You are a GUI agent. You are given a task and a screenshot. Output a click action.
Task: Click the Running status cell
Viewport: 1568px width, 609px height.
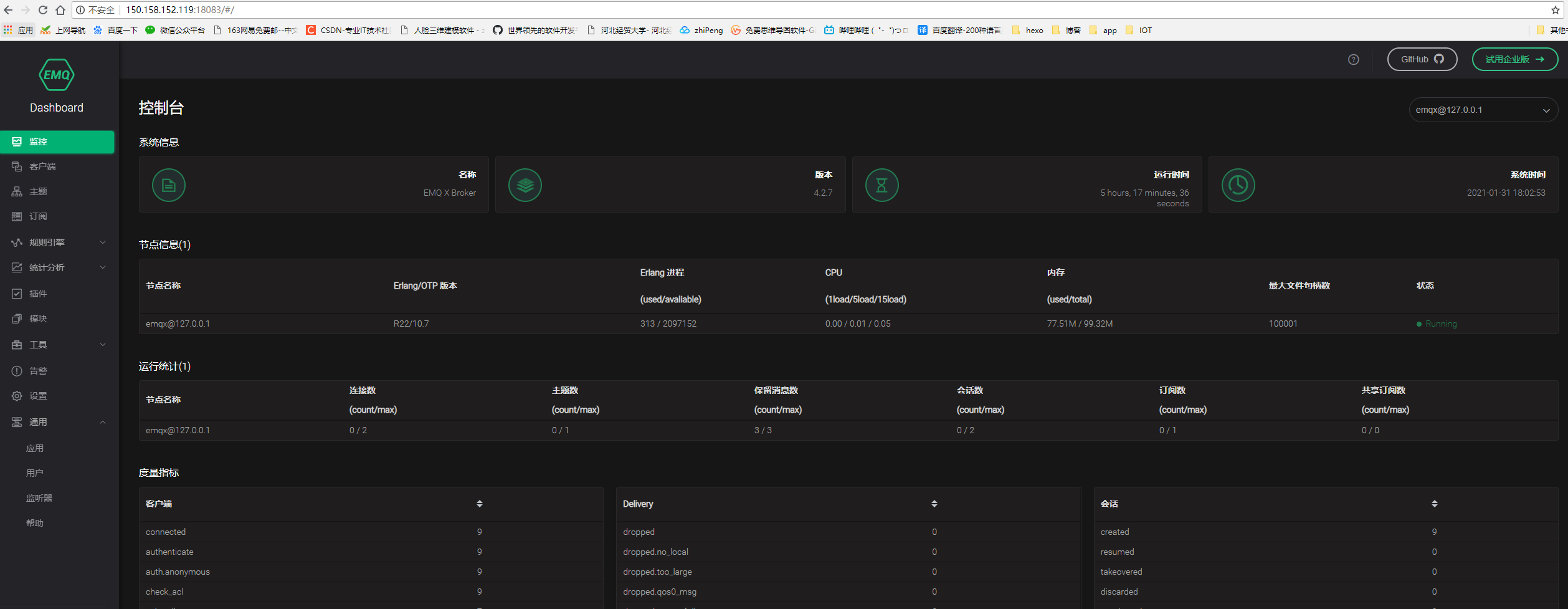(1437, 324)
